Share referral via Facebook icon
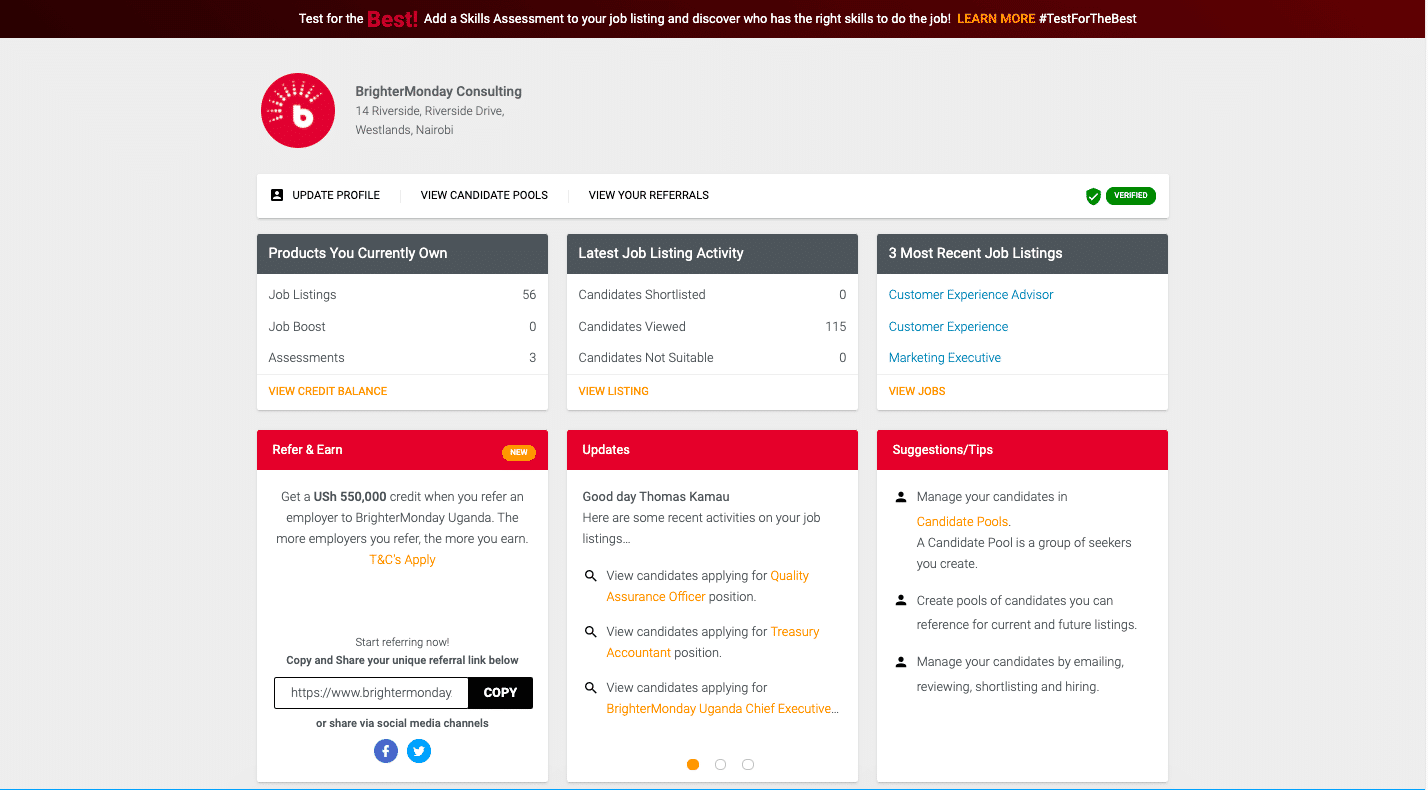 [x=386, y=751]
